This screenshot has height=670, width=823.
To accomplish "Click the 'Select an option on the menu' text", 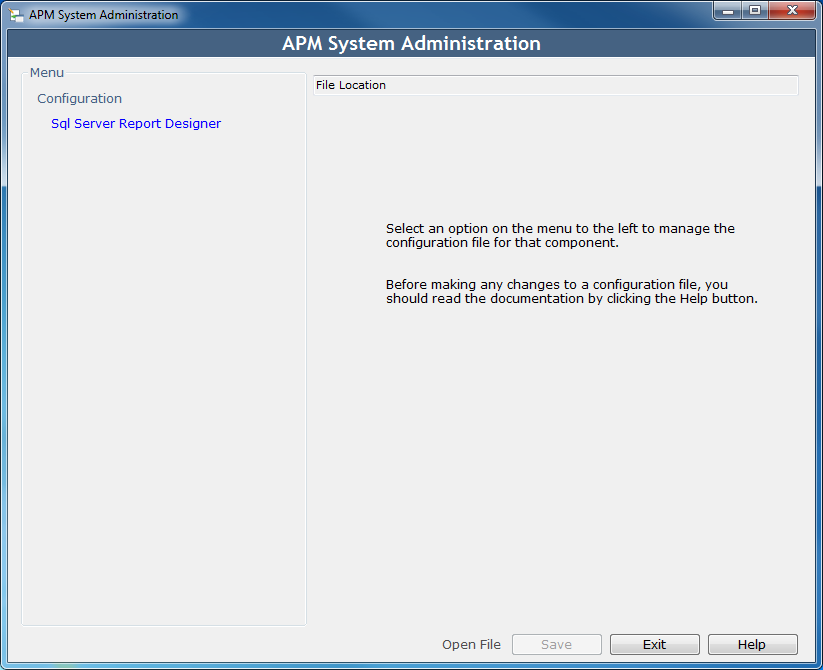I will tap(560, 236).
